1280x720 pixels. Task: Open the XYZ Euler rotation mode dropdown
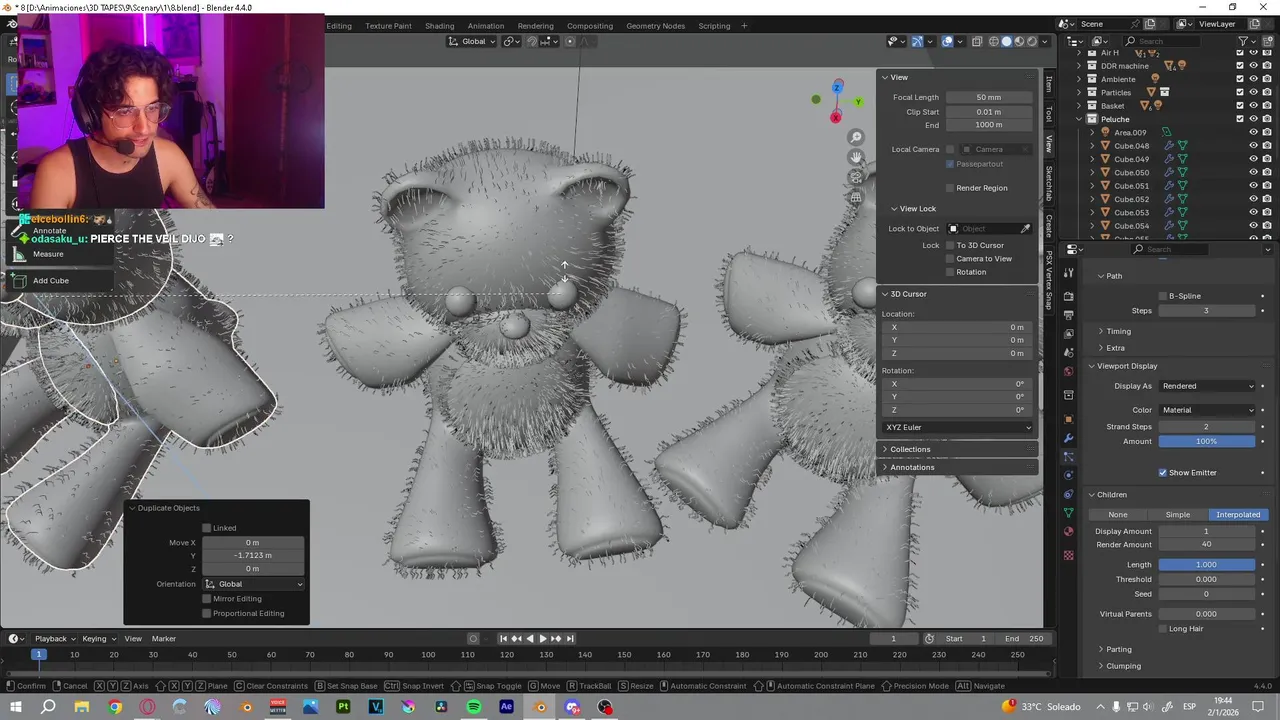(x=958, y=427)
